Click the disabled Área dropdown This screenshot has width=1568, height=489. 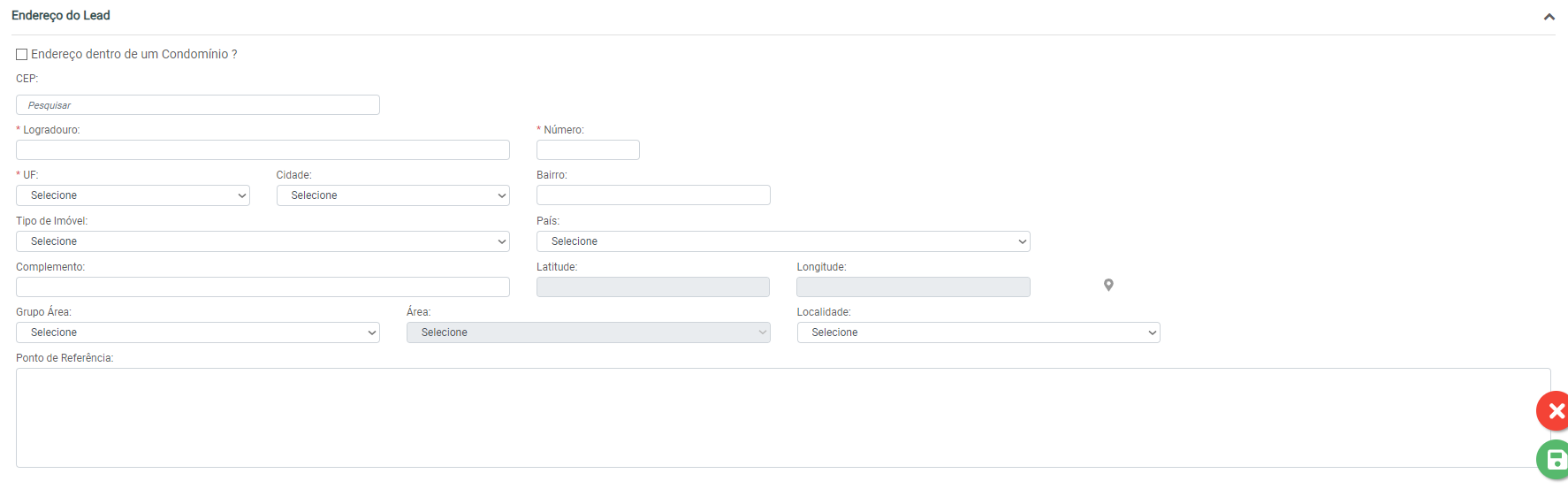point(588,332)
